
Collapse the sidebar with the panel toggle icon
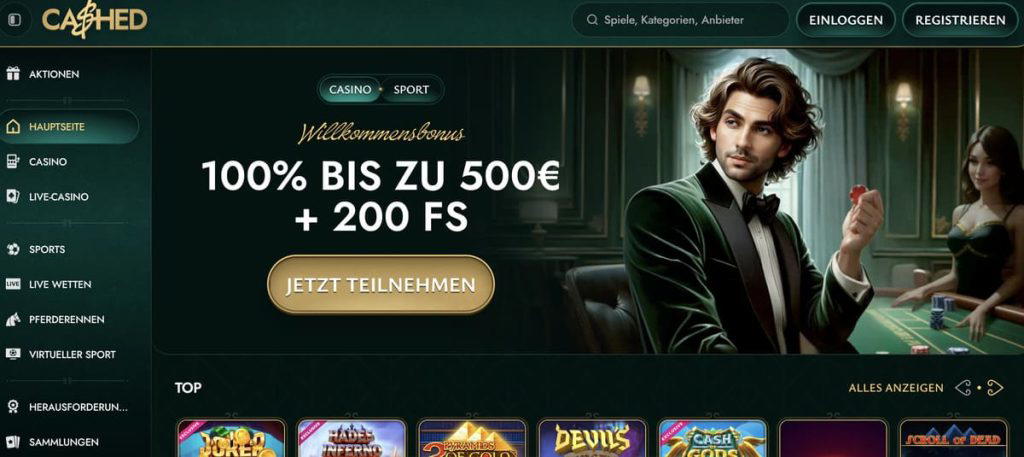[x=14, y=20]
